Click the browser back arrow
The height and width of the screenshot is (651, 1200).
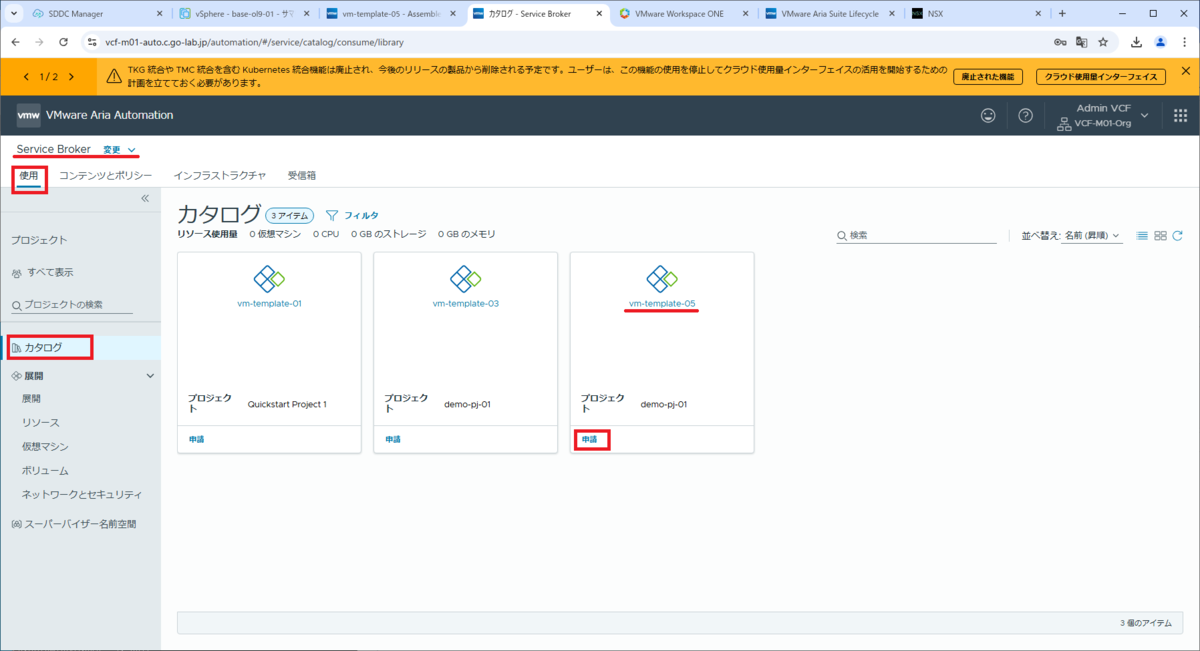[15, 42]
